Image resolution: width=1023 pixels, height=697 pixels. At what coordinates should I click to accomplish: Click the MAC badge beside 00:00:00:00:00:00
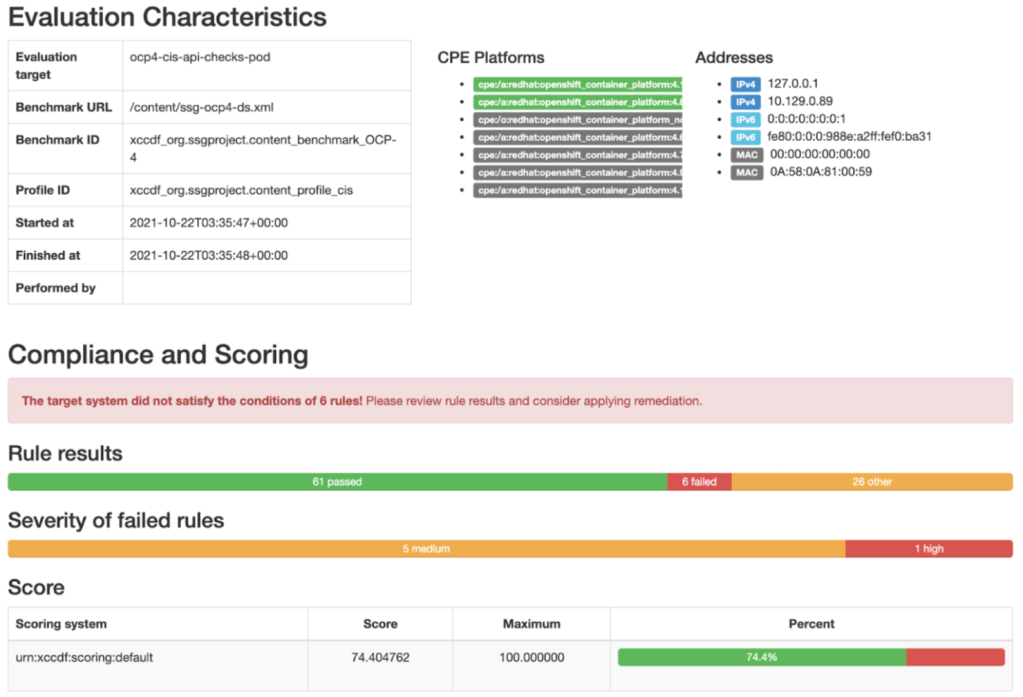pos(746,154)
